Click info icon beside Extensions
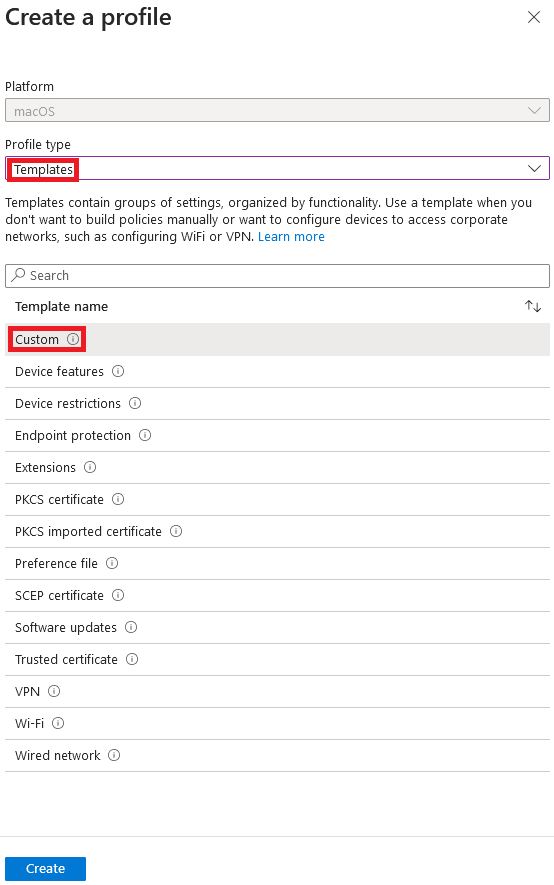Viewport: 554px width, 885px height. [x=90, y=467]
